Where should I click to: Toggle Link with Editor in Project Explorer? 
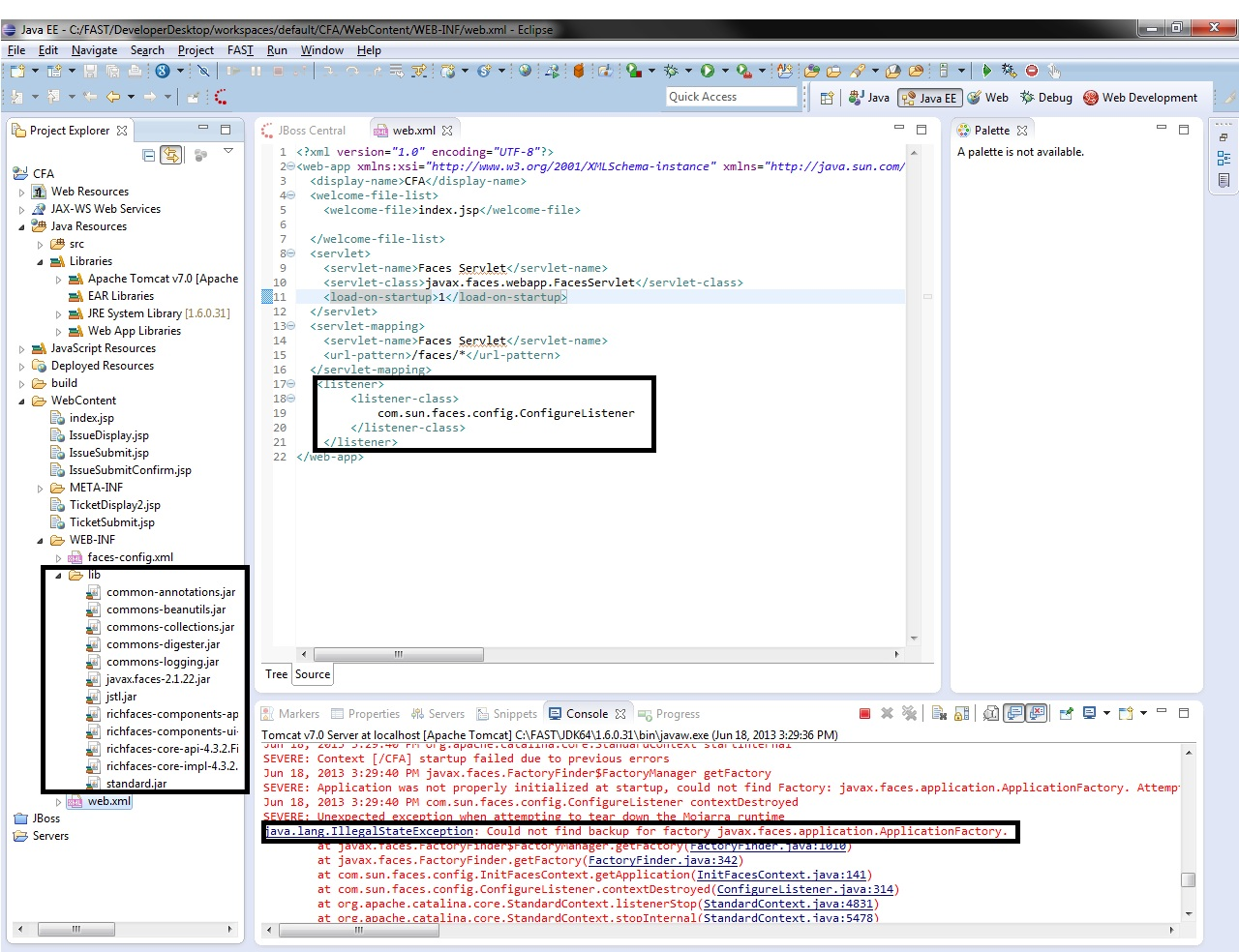(170, 155)
